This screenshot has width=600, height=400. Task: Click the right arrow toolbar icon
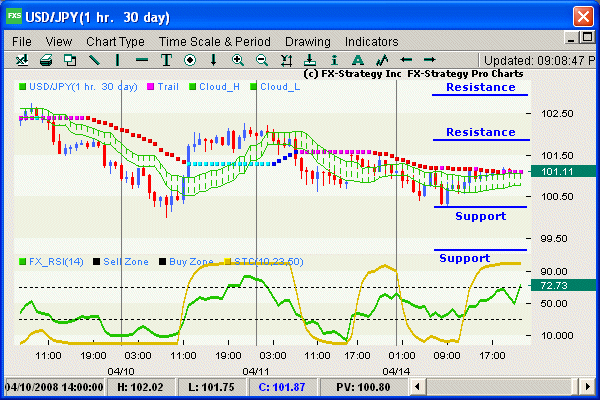pos(430,60)
